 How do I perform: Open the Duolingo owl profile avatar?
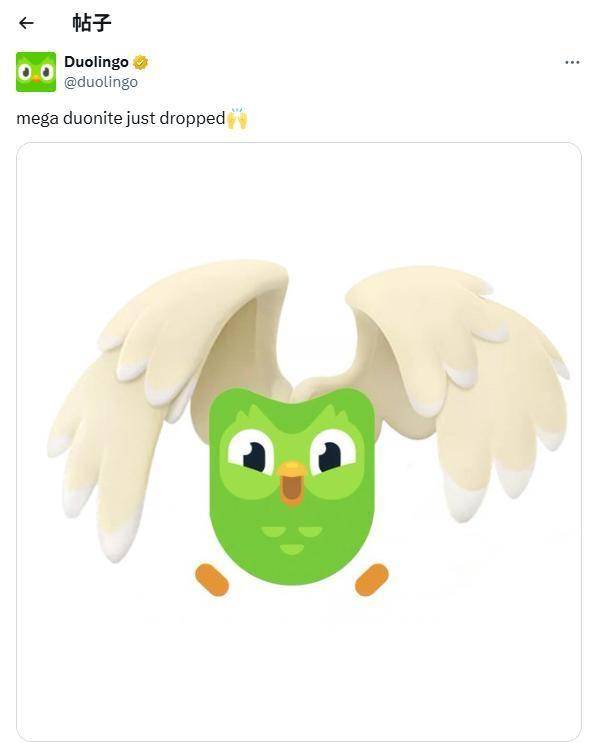point(36,72)
